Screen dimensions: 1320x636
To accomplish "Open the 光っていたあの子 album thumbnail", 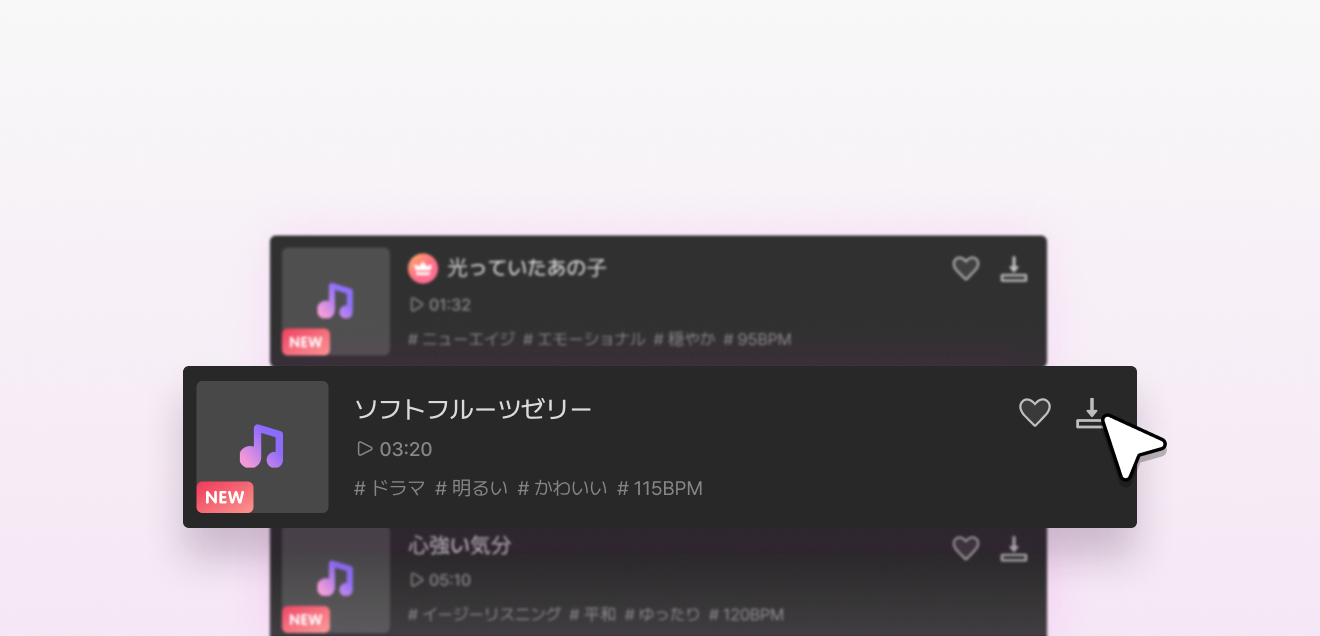I will coord(336,301).
